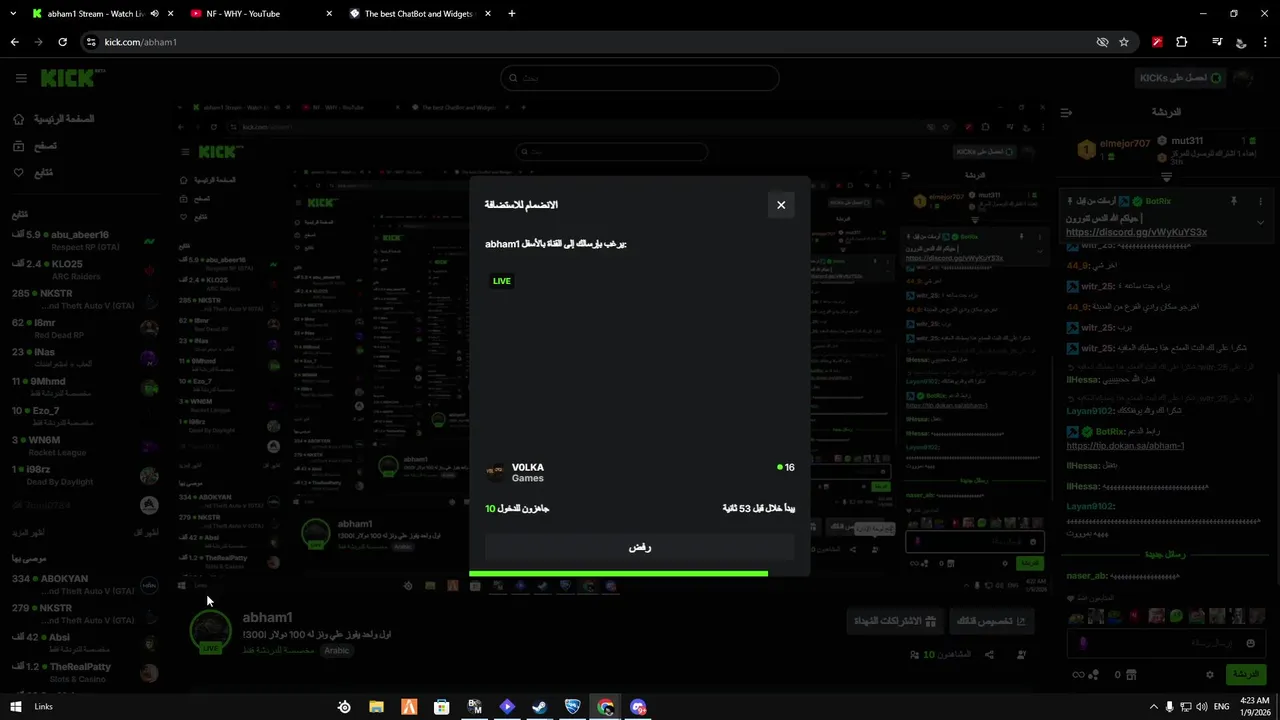This screenshot has width=1280, height=720.
Task: Click the infinity icon in the chat footer
Action: coord(1078,675)
